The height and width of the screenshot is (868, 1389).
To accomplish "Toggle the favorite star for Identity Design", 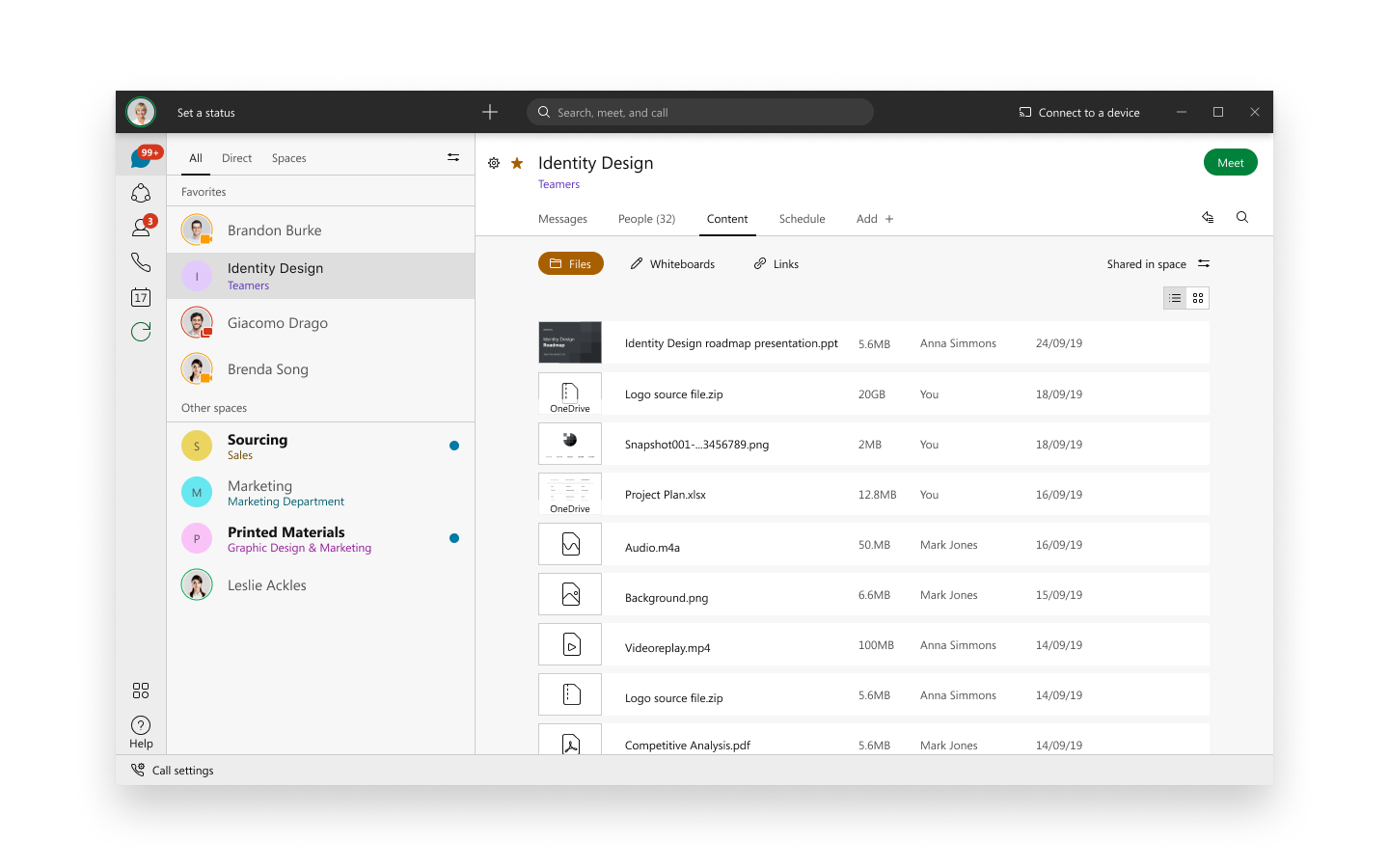I will click(517, 163).
